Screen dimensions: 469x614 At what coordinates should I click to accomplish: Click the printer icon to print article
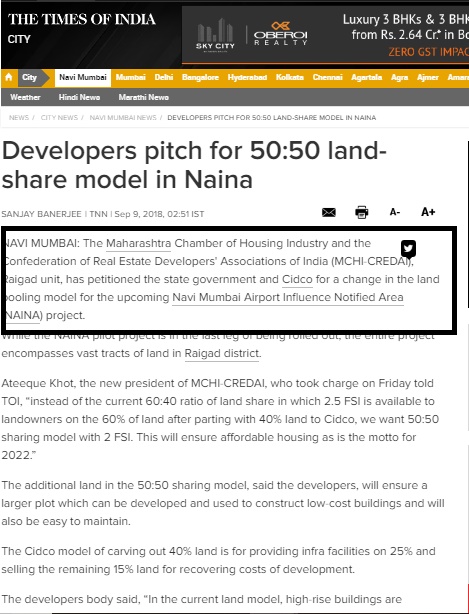361,212
